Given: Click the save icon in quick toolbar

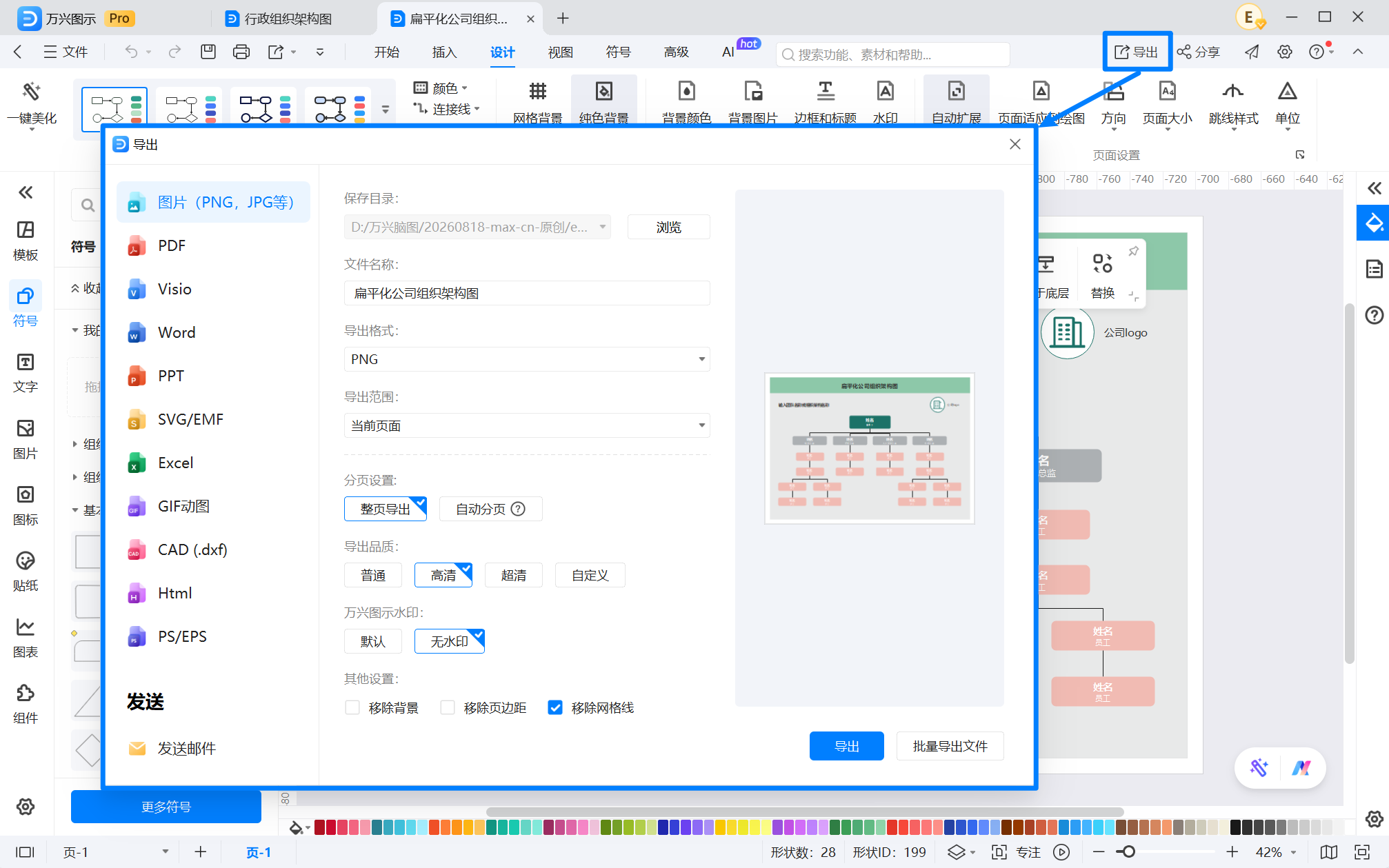Looking at the screenshot, I should click(208, 52).
